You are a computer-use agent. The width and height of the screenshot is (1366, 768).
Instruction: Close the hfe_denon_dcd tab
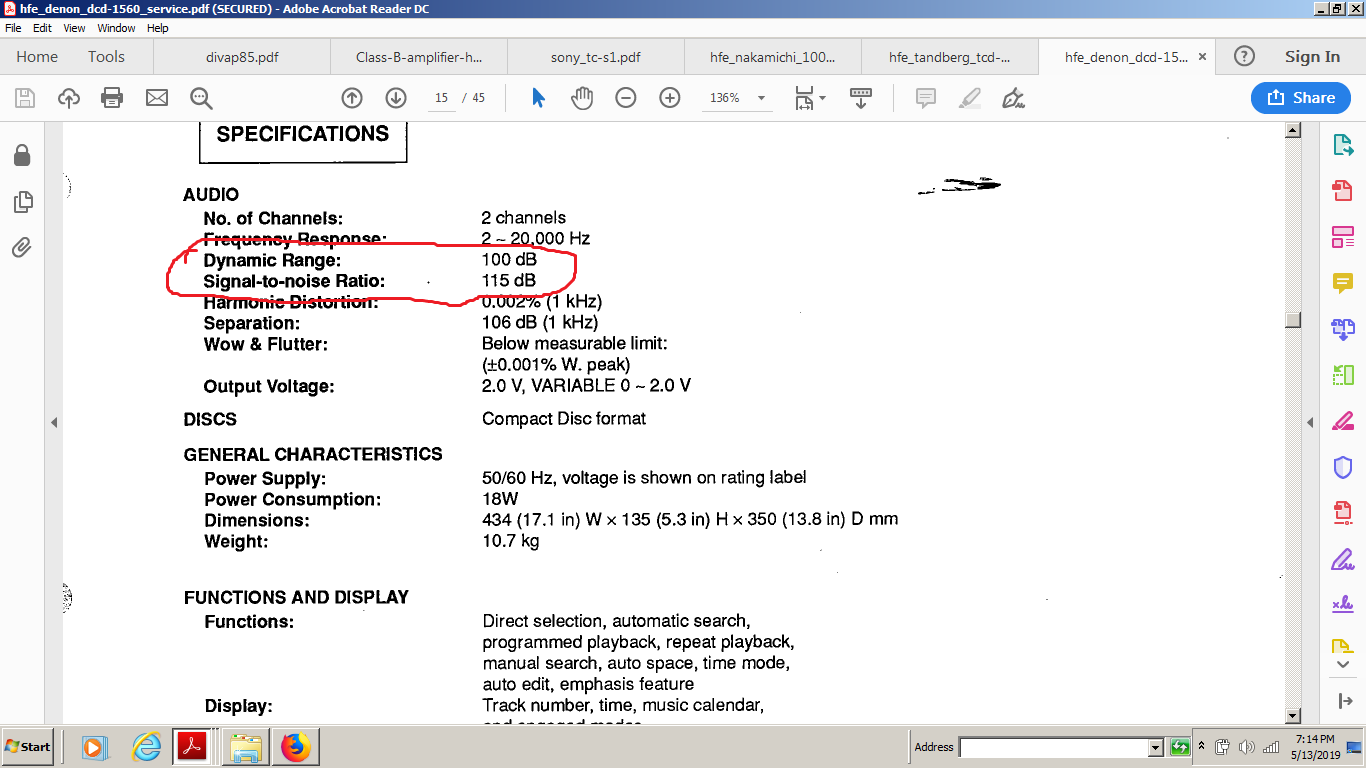click(x=1202, y=57)
